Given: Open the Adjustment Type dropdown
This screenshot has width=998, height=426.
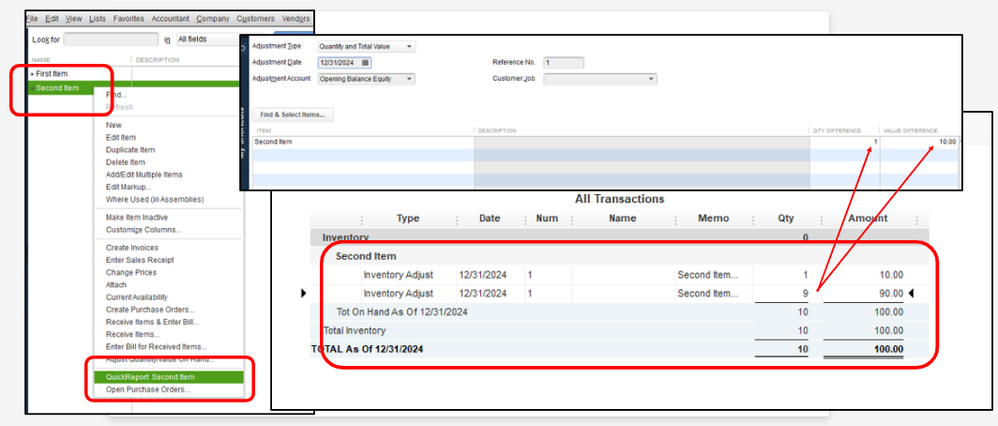Looking at the screenshot, I should coord(366,46).
